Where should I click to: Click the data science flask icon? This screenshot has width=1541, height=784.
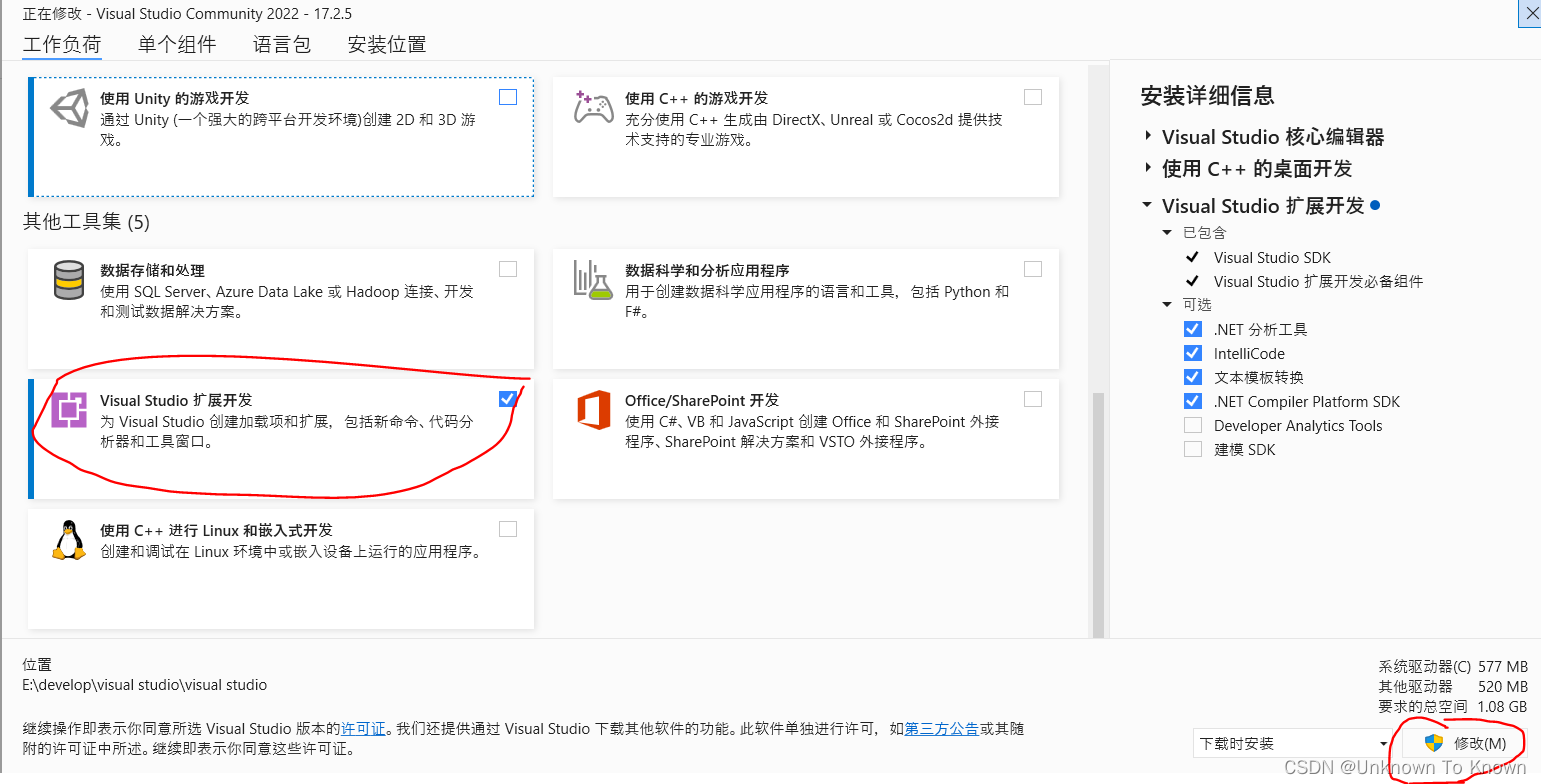point(592,279)
